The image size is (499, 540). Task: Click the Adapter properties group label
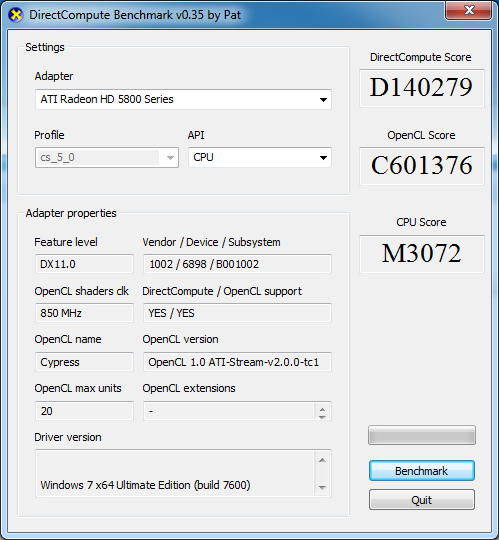coord(71,213)
